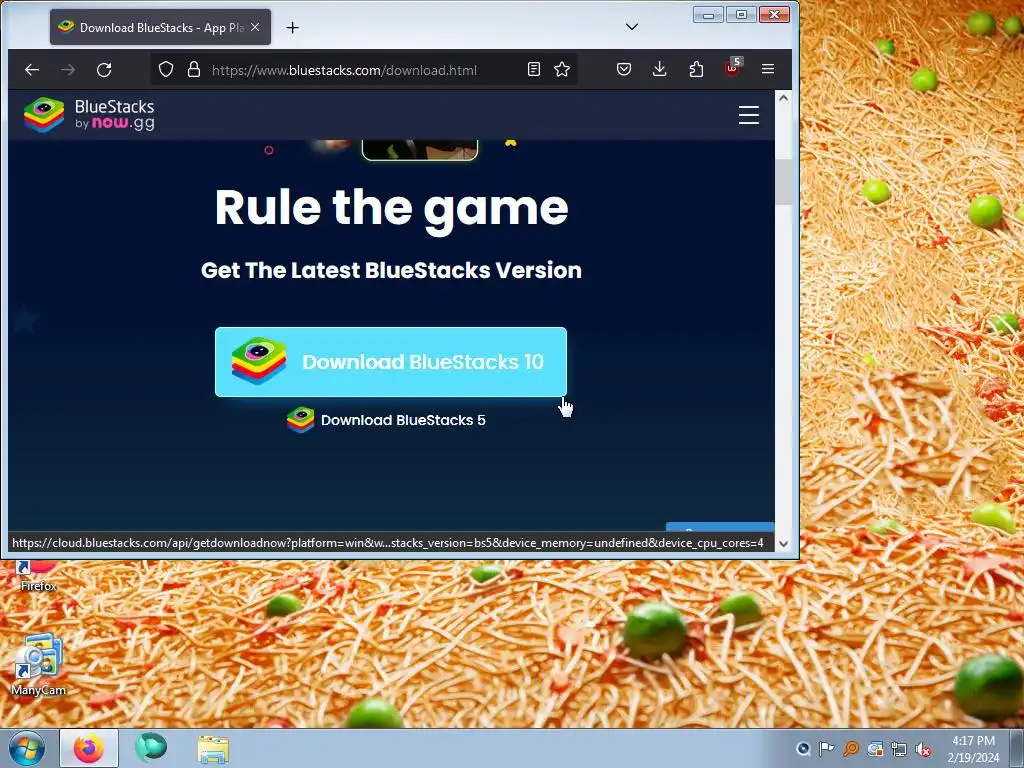Click Download BlueStacks 10 button
Screen dimensions: 1024x768
391,362
